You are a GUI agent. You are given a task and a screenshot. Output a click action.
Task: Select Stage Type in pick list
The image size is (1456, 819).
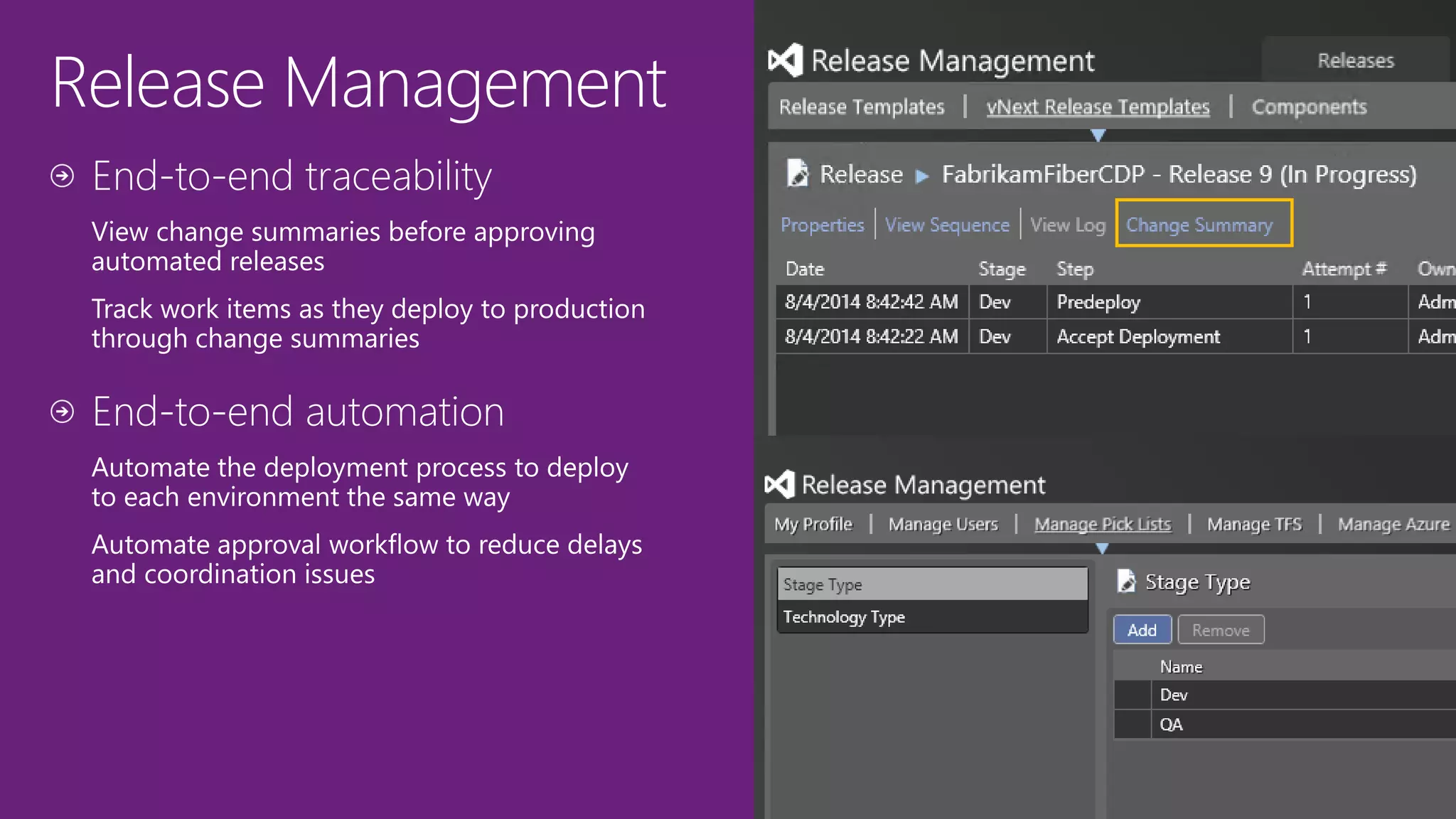932,584
